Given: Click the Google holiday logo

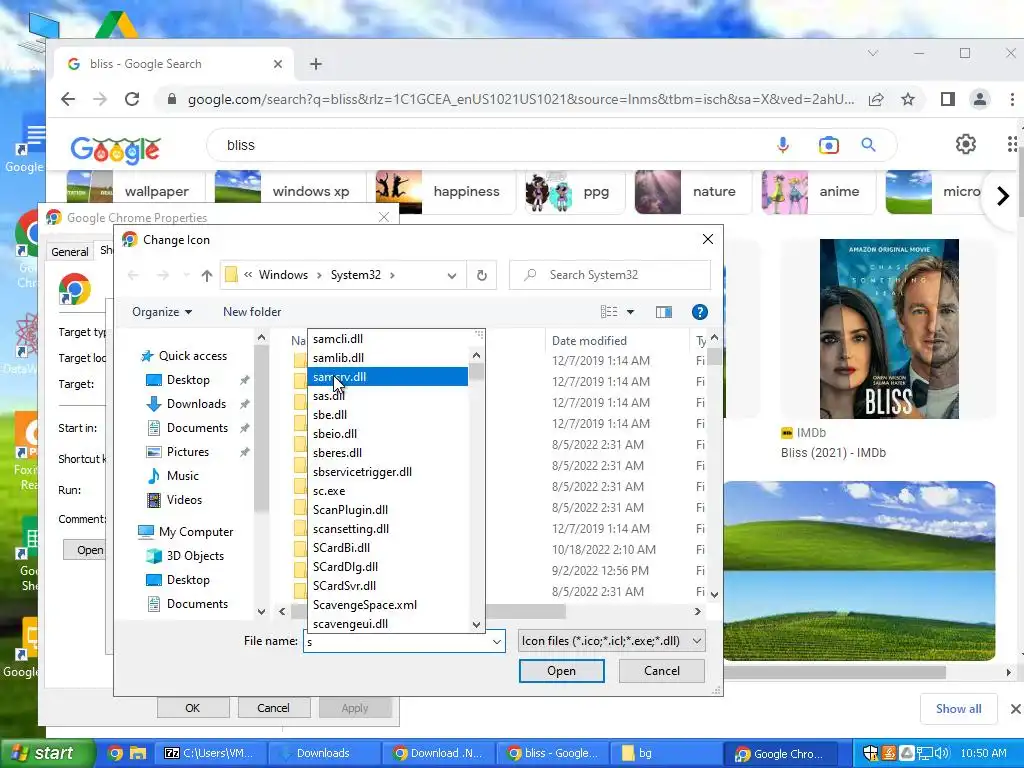Looking at the screenshot, I should [115, 150].
